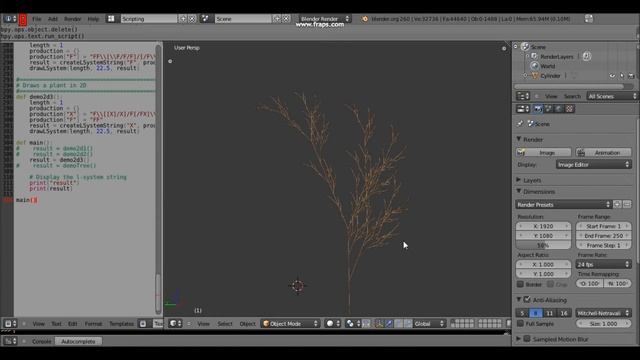Screen dimensions: 640x360
Task: Open the Help menu
Action: pos(93,19)
